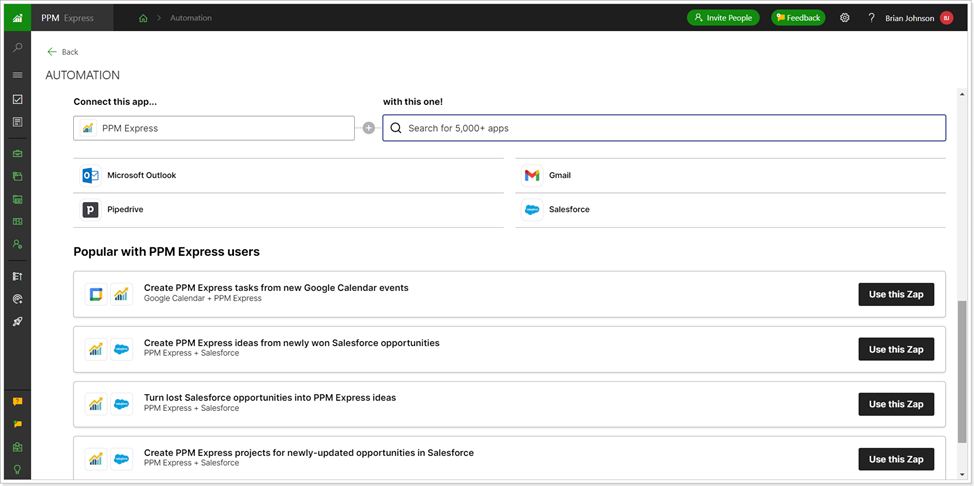Use the Google Calendar events Zap

point(896,295)
